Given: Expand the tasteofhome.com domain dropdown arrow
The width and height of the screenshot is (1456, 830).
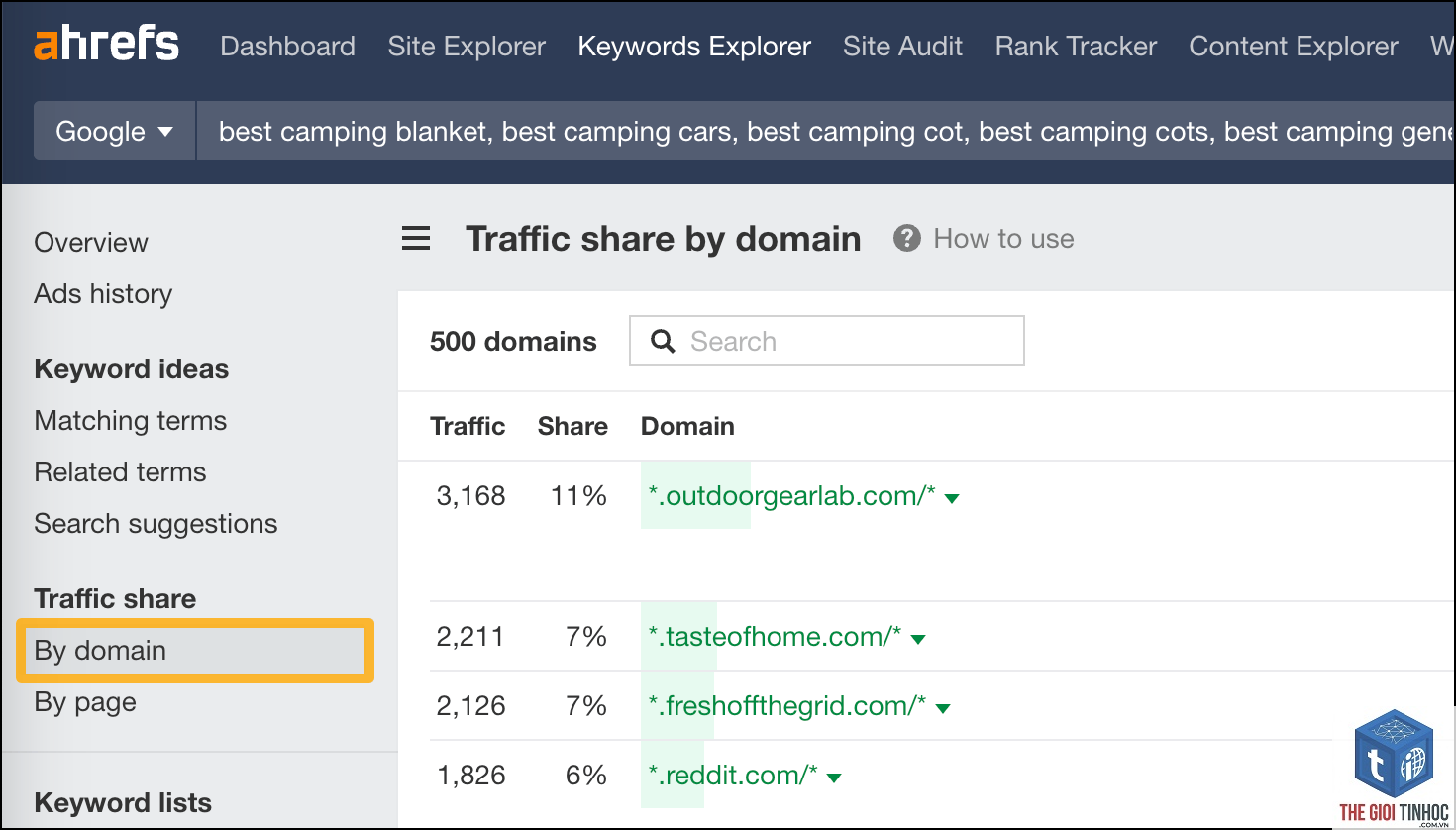Looking at the screenshot, I should pyautogui.click(x=918, y=639).
